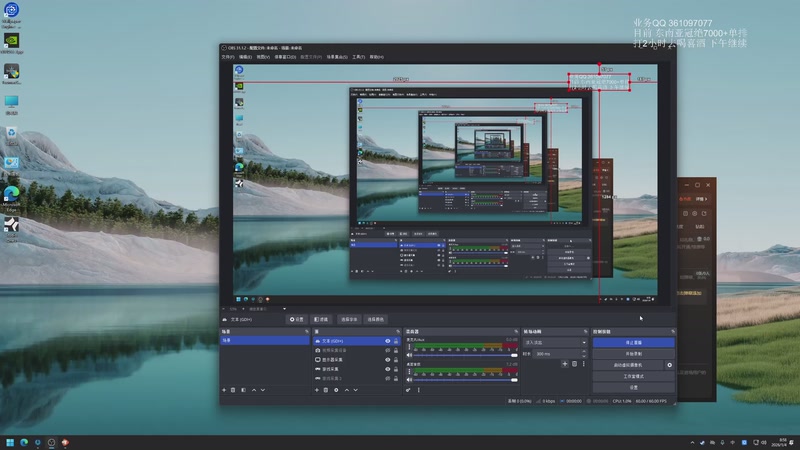Open options dots of first mixer channel

point(409,346)
